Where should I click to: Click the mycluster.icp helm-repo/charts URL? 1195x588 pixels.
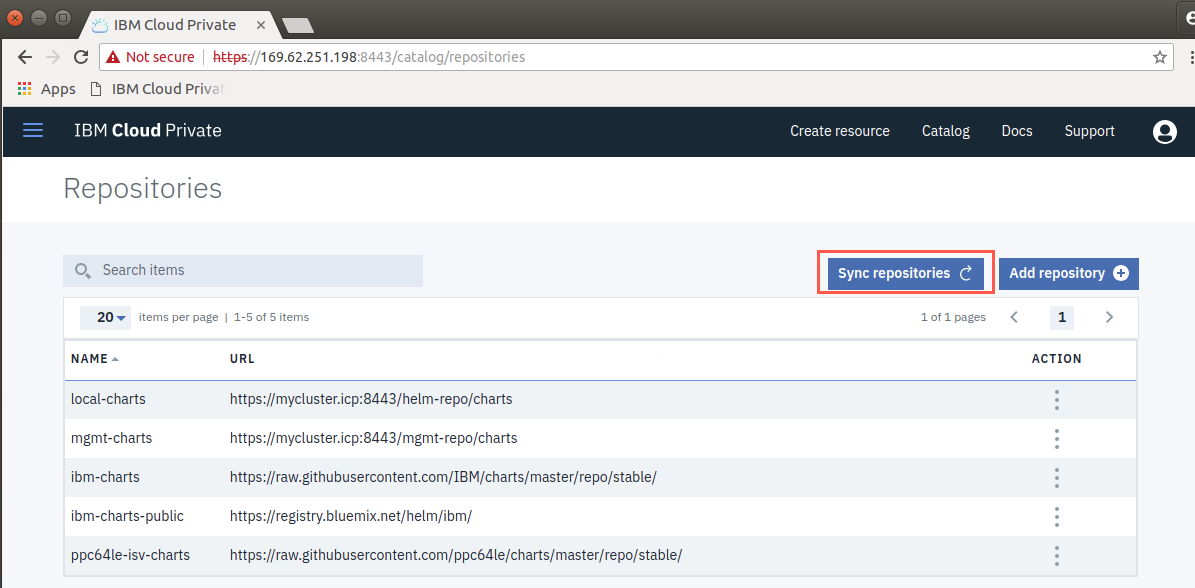click(x=371, y=399)
